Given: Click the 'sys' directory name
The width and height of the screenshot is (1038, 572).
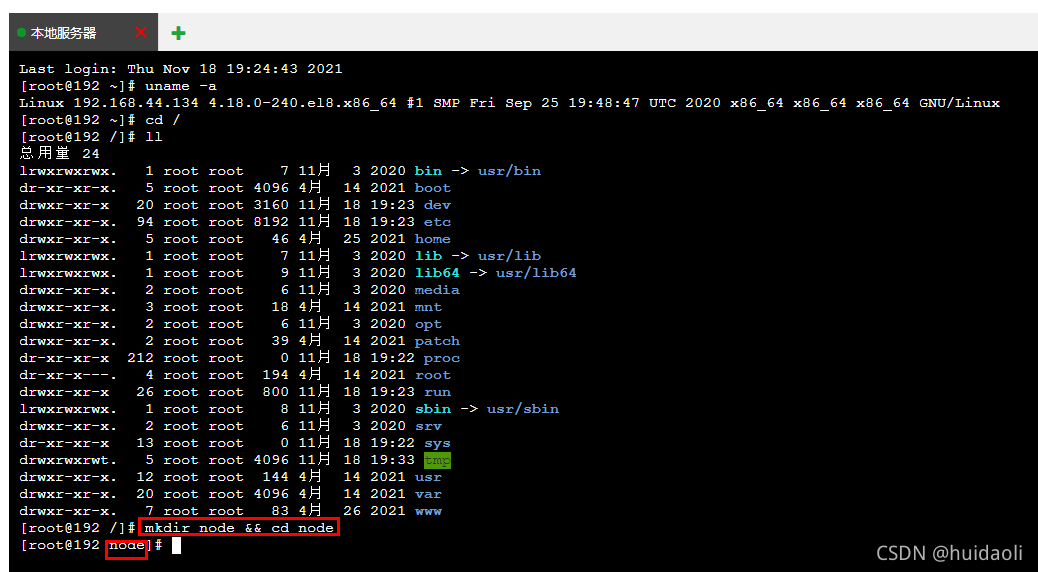Looking at the screenshot, I should click(438, 444).
